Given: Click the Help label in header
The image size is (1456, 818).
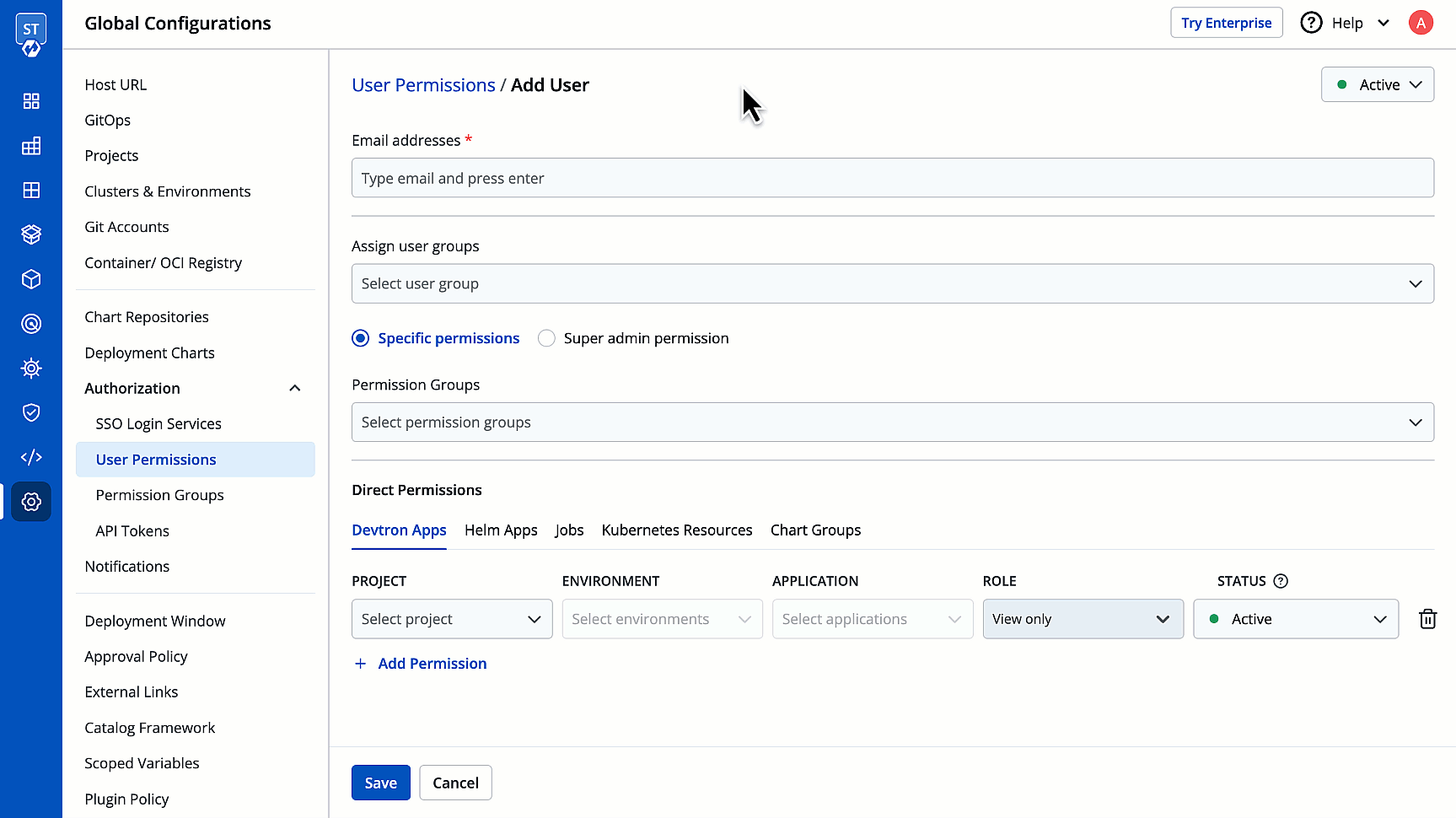Looking at the screenshot, I should pos(1347,23).
